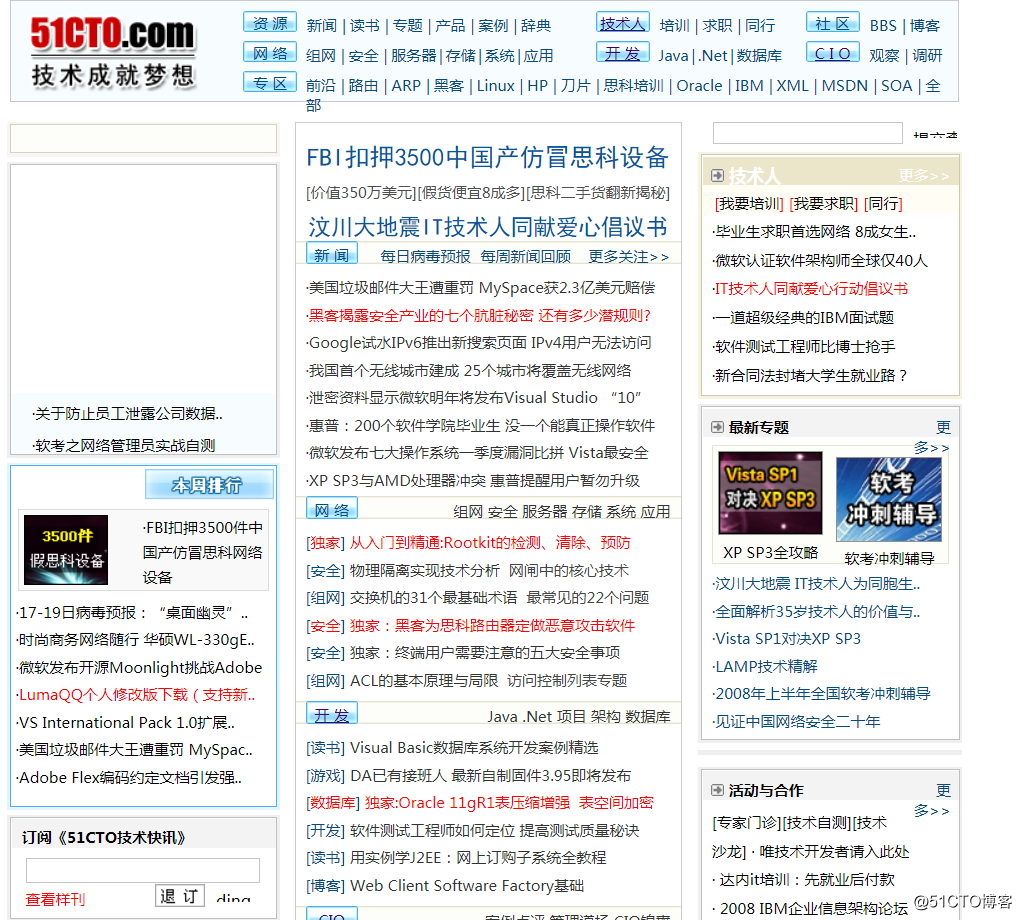Open article 从入门到精通:Rootkit的检测、清除、预防
This screenshot has width=1022, height=920.
tap(490, 542)
